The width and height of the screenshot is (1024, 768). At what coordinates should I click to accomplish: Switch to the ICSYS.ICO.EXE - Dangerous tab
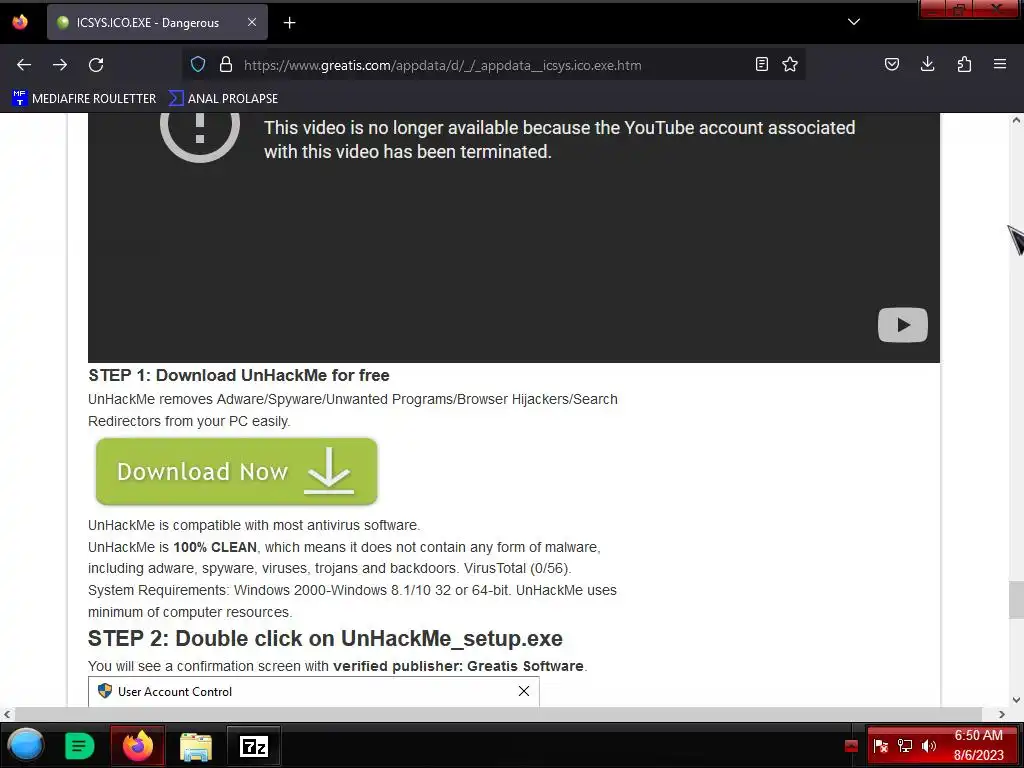coord(157,22)
